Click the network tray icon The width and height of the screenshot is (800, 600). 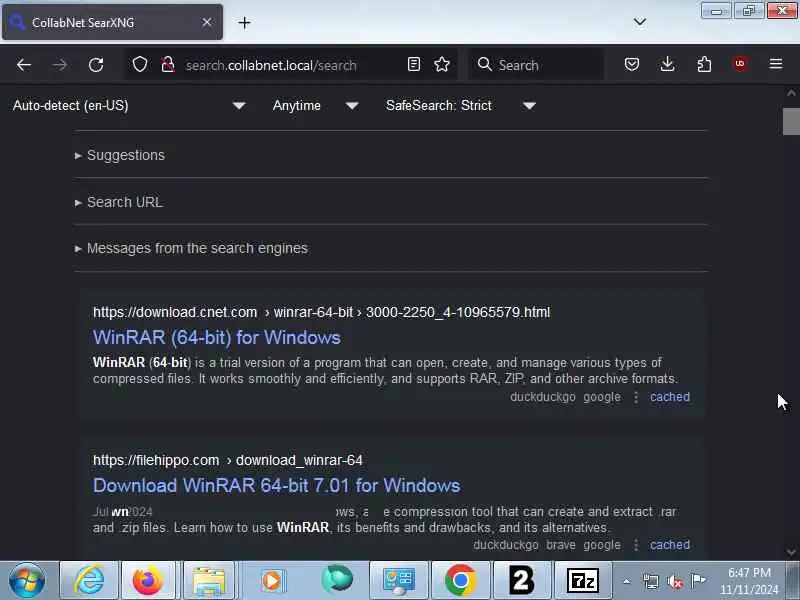pyautogui.click(x=651, y=581)
